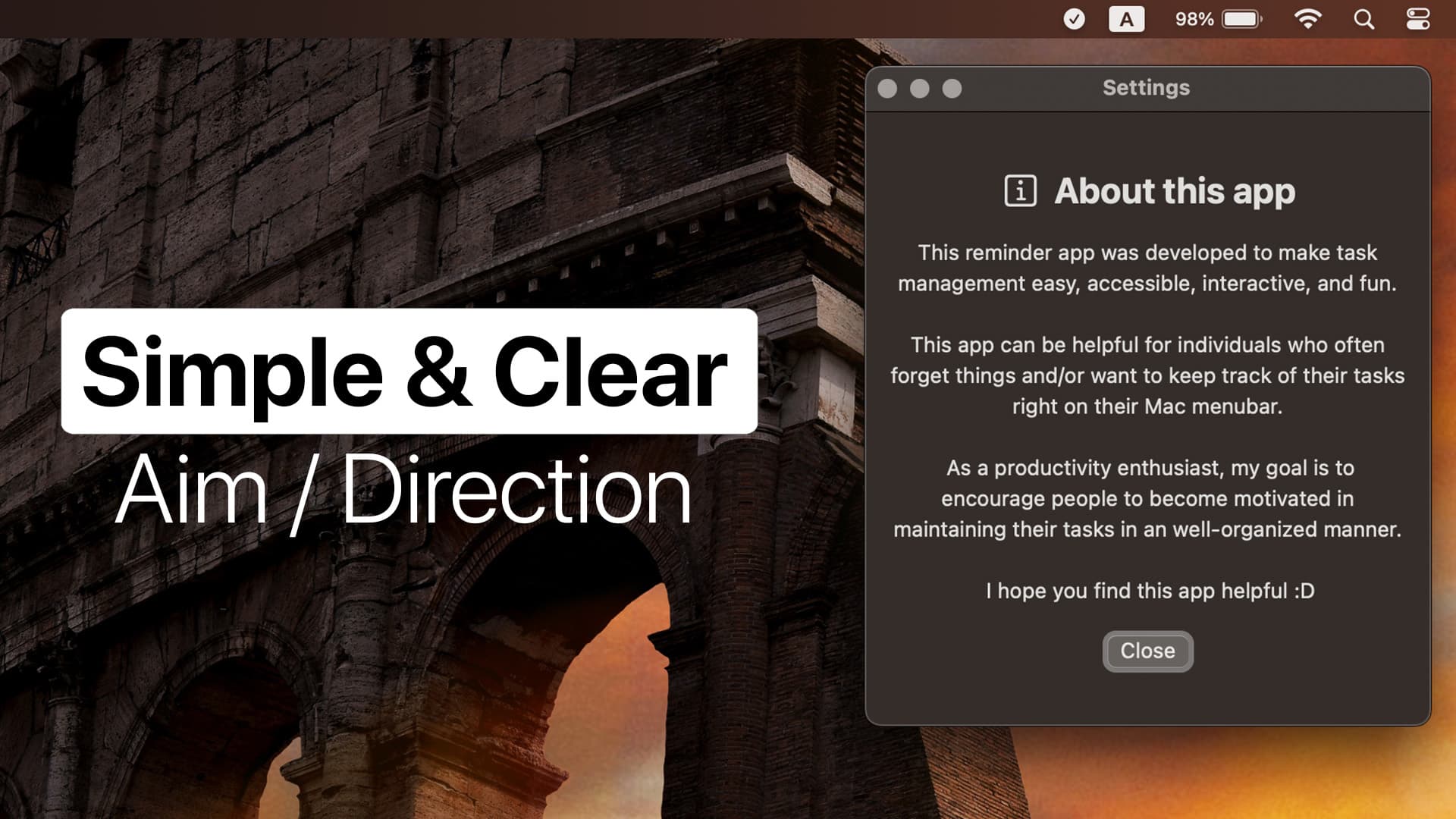Open Spotlight search magnifier icon
1456x819 pixels.
[1363, 19]
